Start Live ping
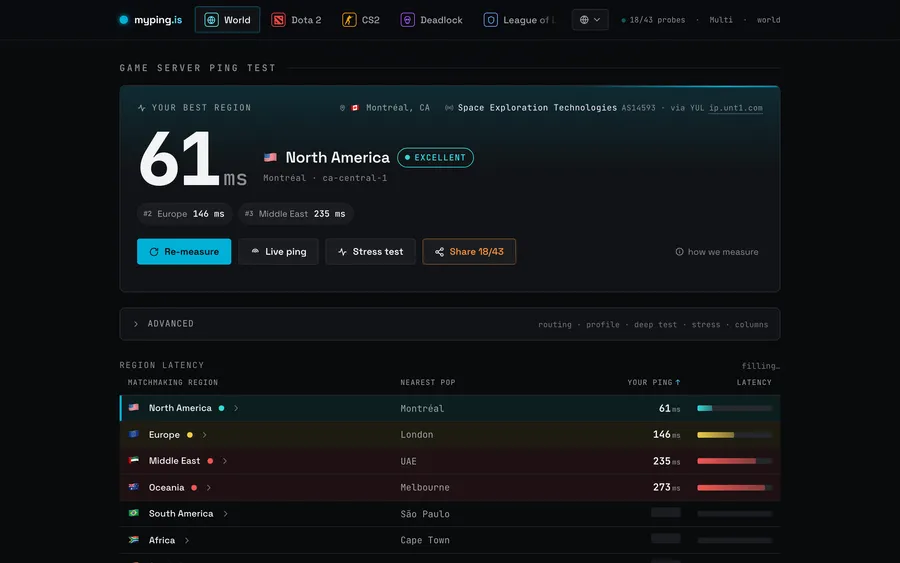This screenshot has height=563, width=900. [x=278, y=251]
